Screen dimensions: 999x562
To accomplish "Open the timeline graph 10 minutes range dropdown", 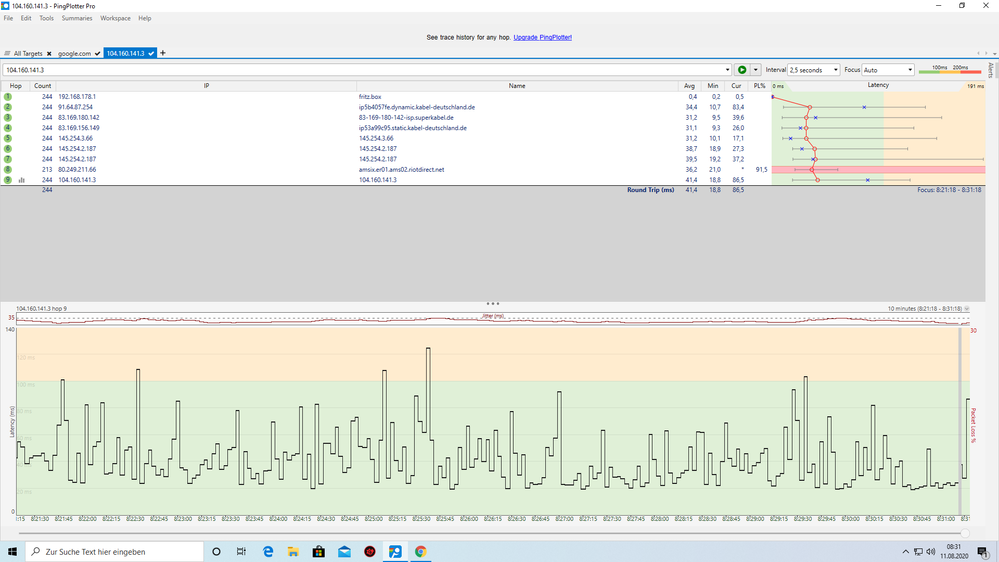I will [967, 308].
